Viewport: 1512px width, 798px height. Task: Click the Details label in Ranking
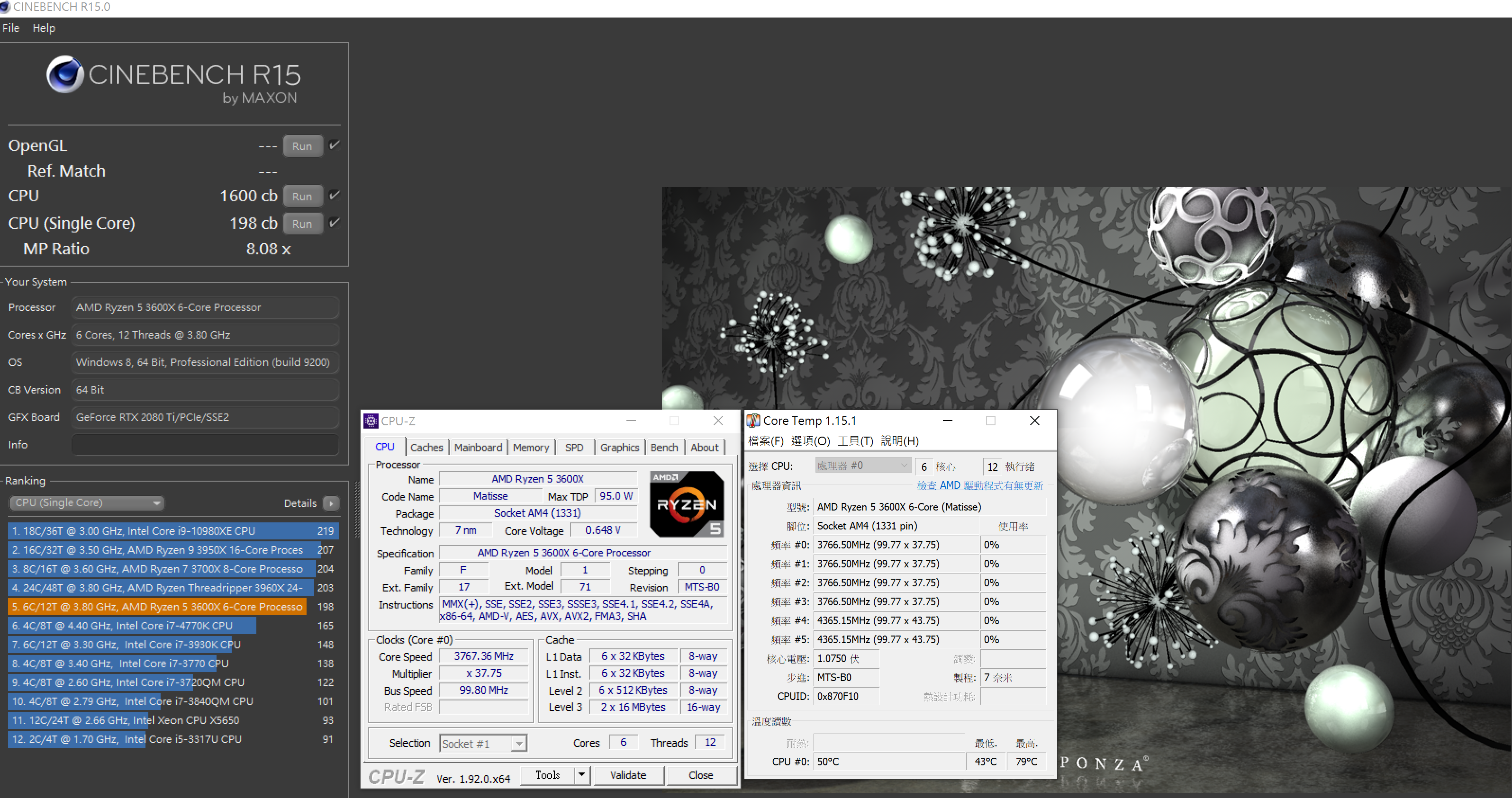[x=300, y=503]
